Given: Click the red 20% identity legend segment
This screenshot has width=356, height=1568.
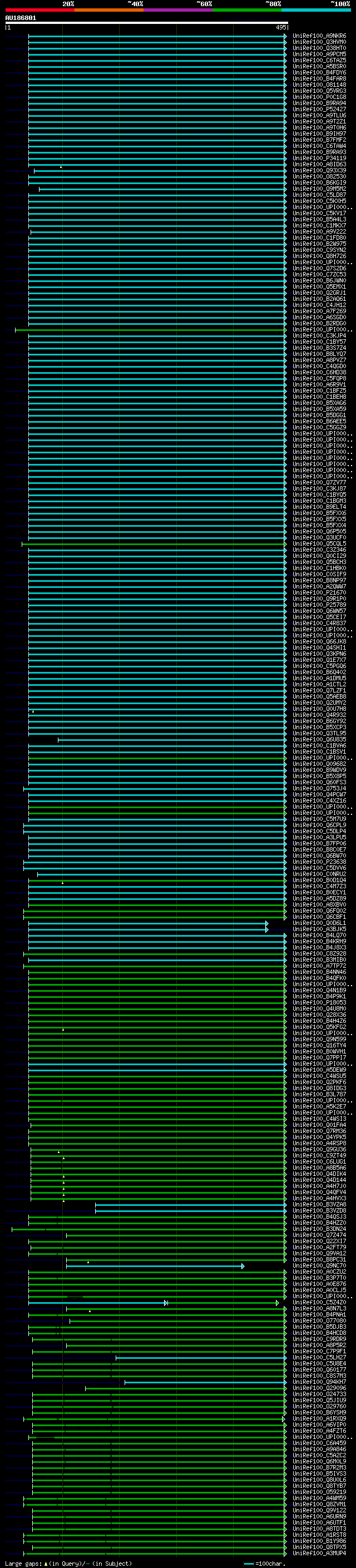Looking at the screenshot, I should point(39,10).
